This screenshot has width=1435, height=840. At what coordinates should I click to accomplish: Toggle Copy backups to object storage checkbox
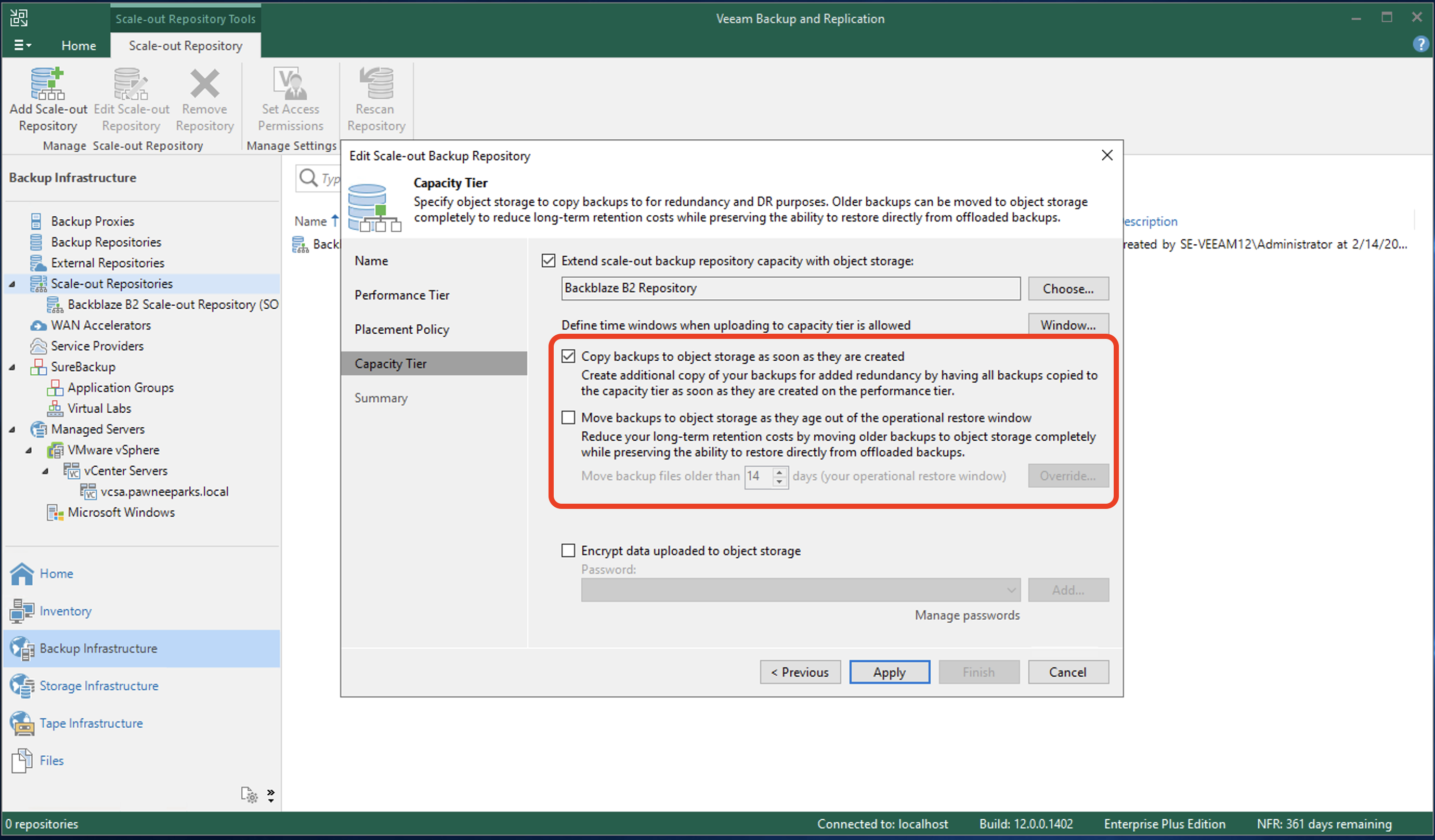pyautogui.click(x=568, y=357)
